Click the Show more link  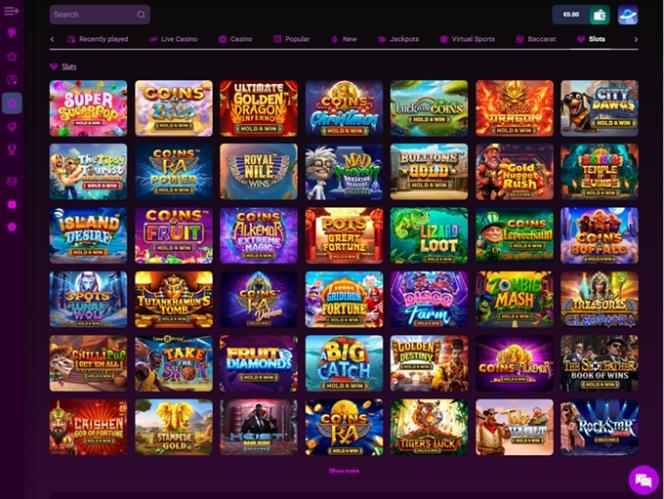344,471
